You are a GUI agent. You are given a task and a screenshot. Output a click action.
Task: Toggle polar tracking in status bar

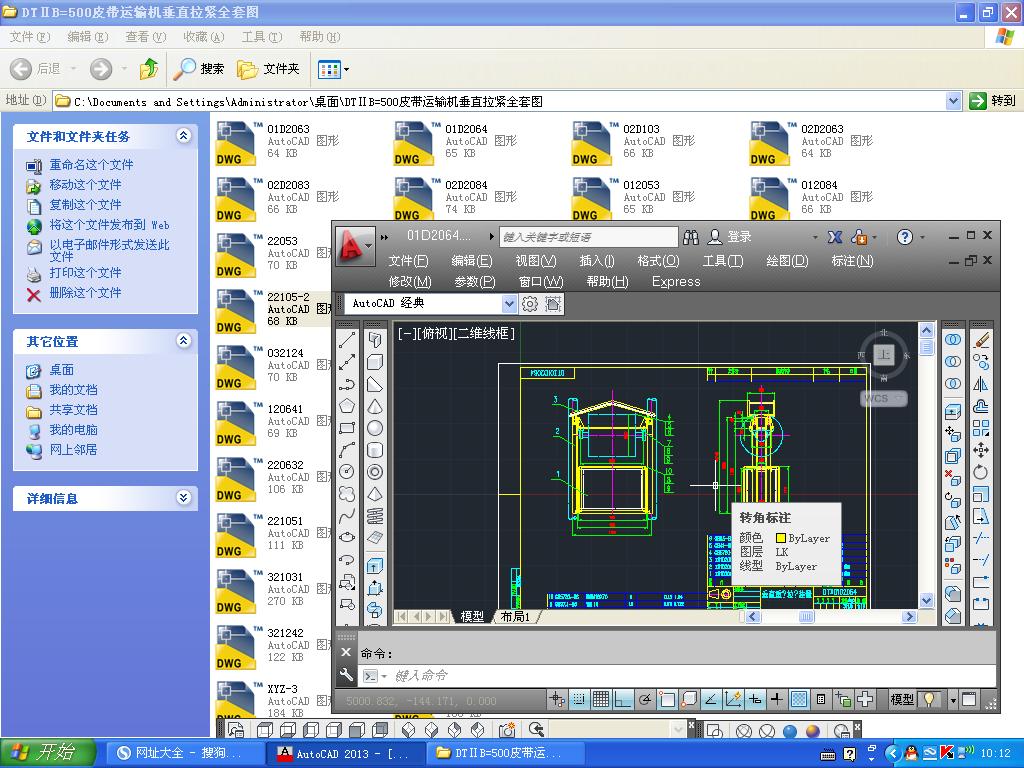[646, 700]
